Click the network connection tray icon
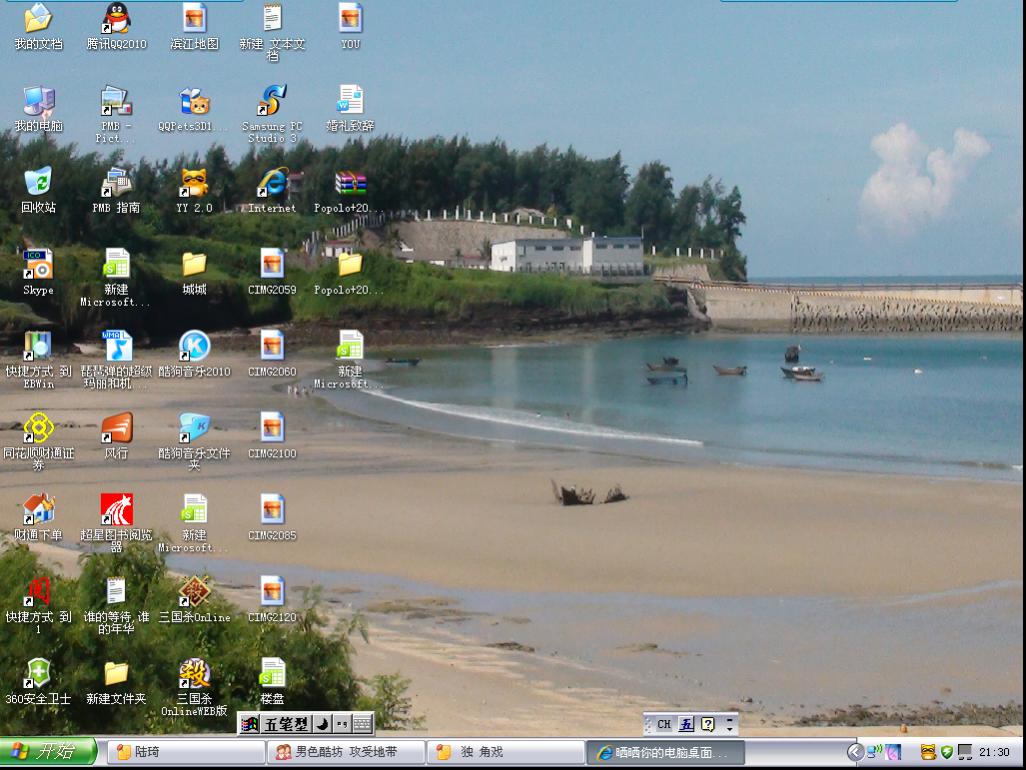Viewport: 1026px width, 770px height. pyautogui.click(x=873, y=752)
